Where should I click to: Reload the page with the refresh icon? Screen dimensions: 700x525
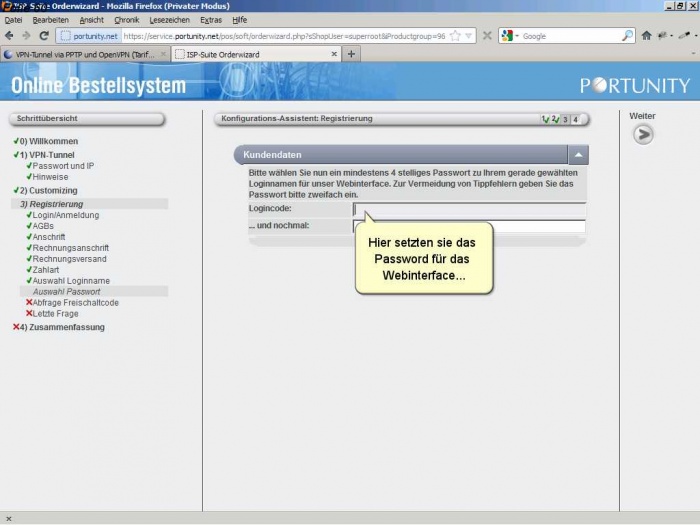coord(44,35)
